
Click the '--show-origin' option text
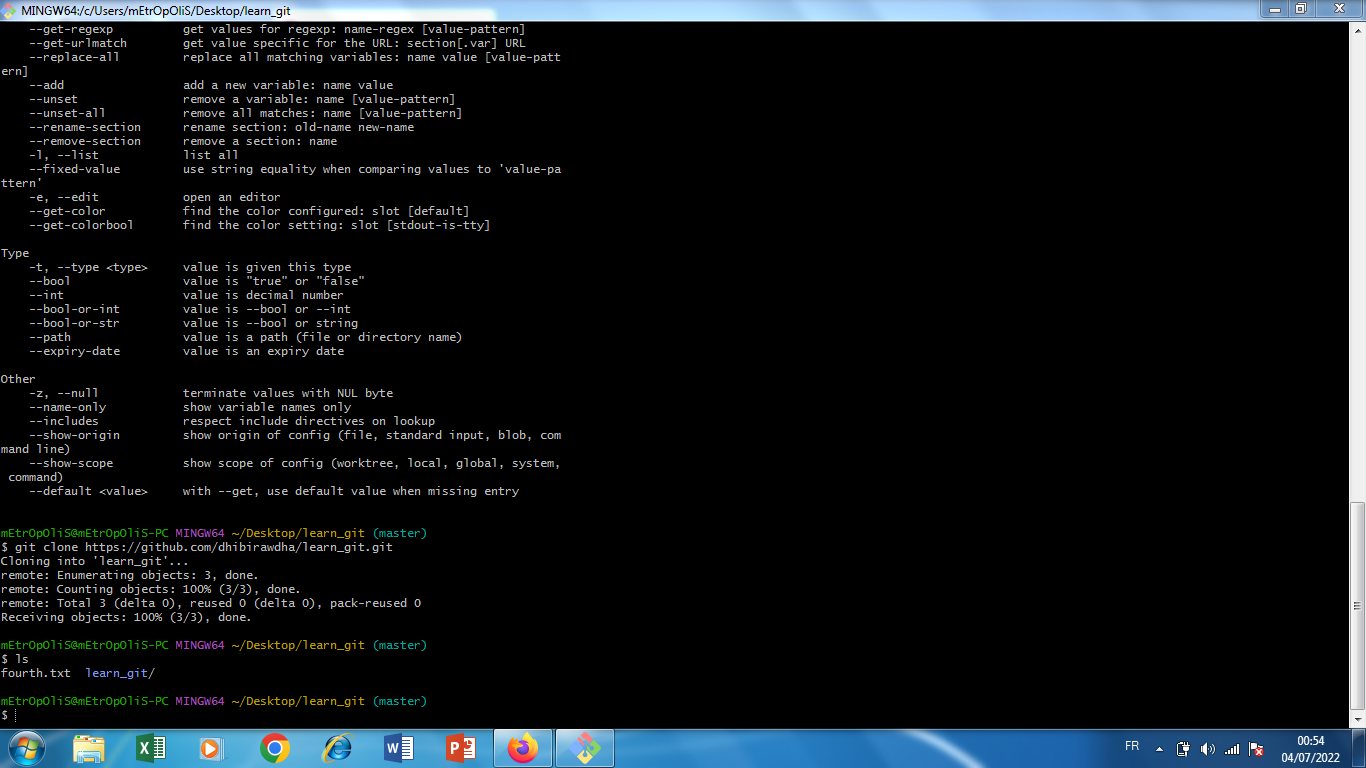point(75,435)
